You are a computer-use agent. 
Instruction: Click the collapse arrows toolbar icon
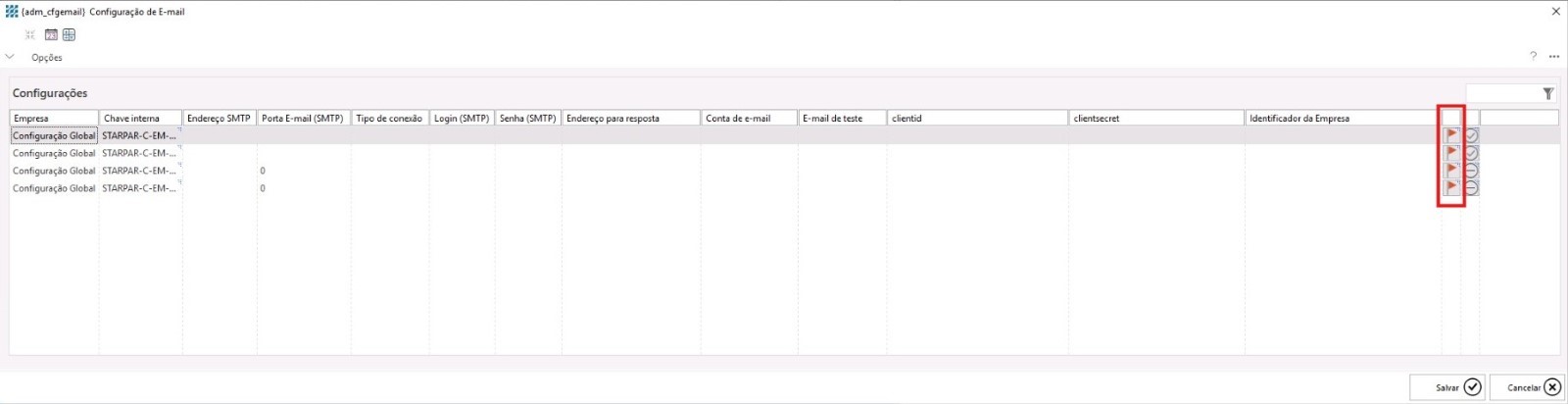click(30, 34)
